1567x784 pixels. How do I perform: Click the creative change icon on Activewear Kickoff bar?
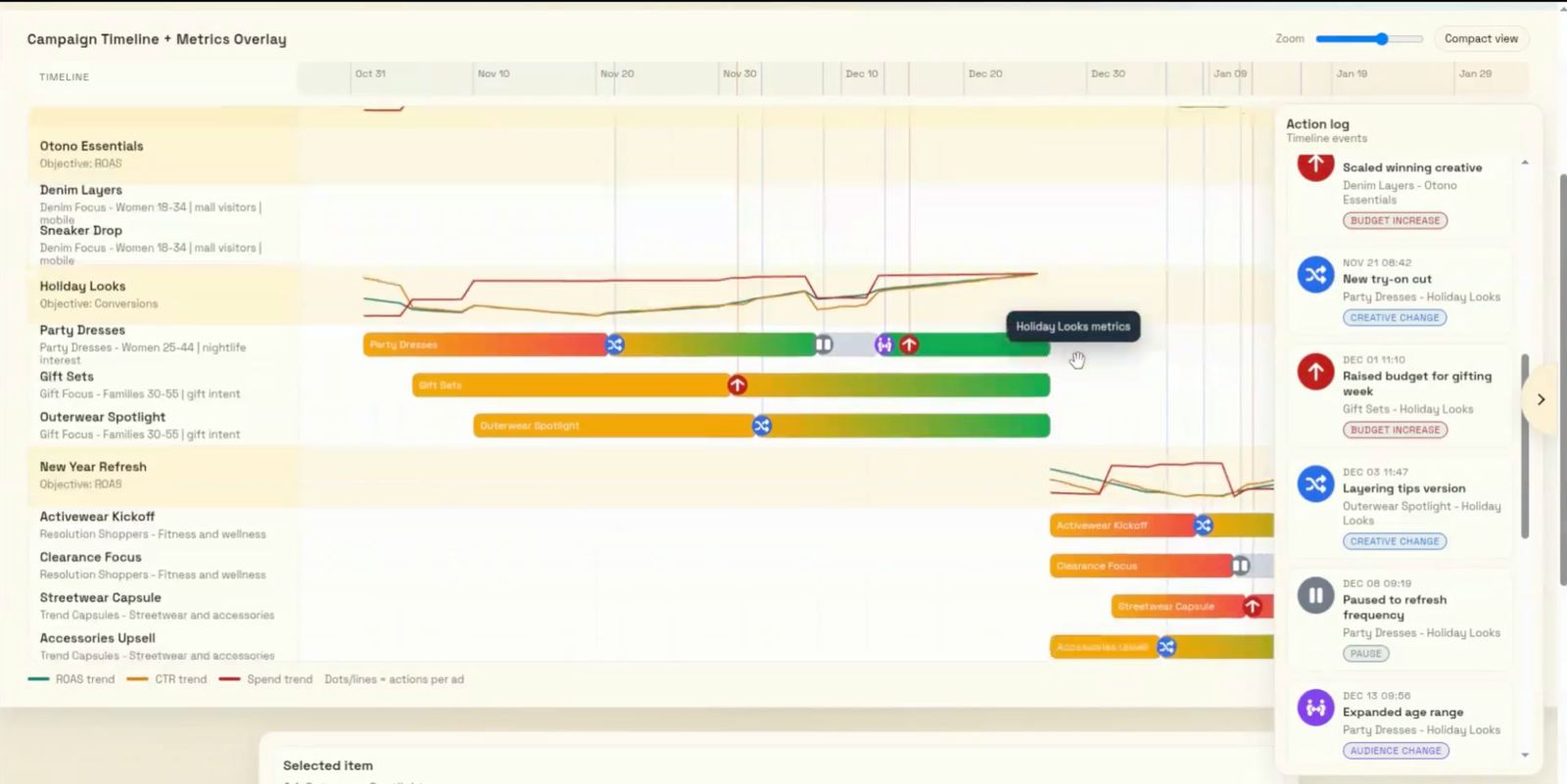[x=1204, y=526]
